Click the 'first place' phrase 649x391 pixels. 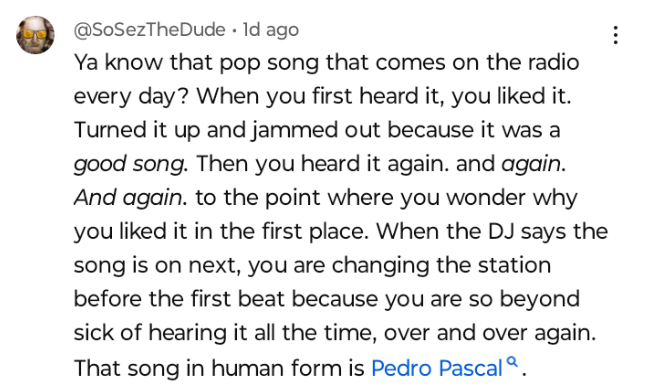click(x=314, y=231)
